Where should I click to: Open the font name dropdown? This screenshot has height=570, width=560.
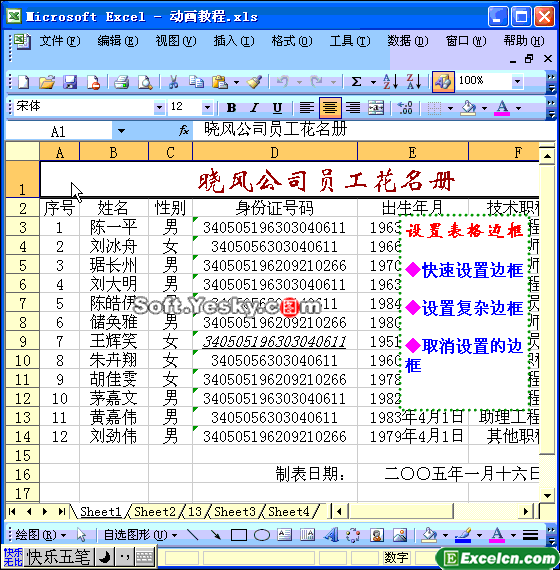[159, 108]
